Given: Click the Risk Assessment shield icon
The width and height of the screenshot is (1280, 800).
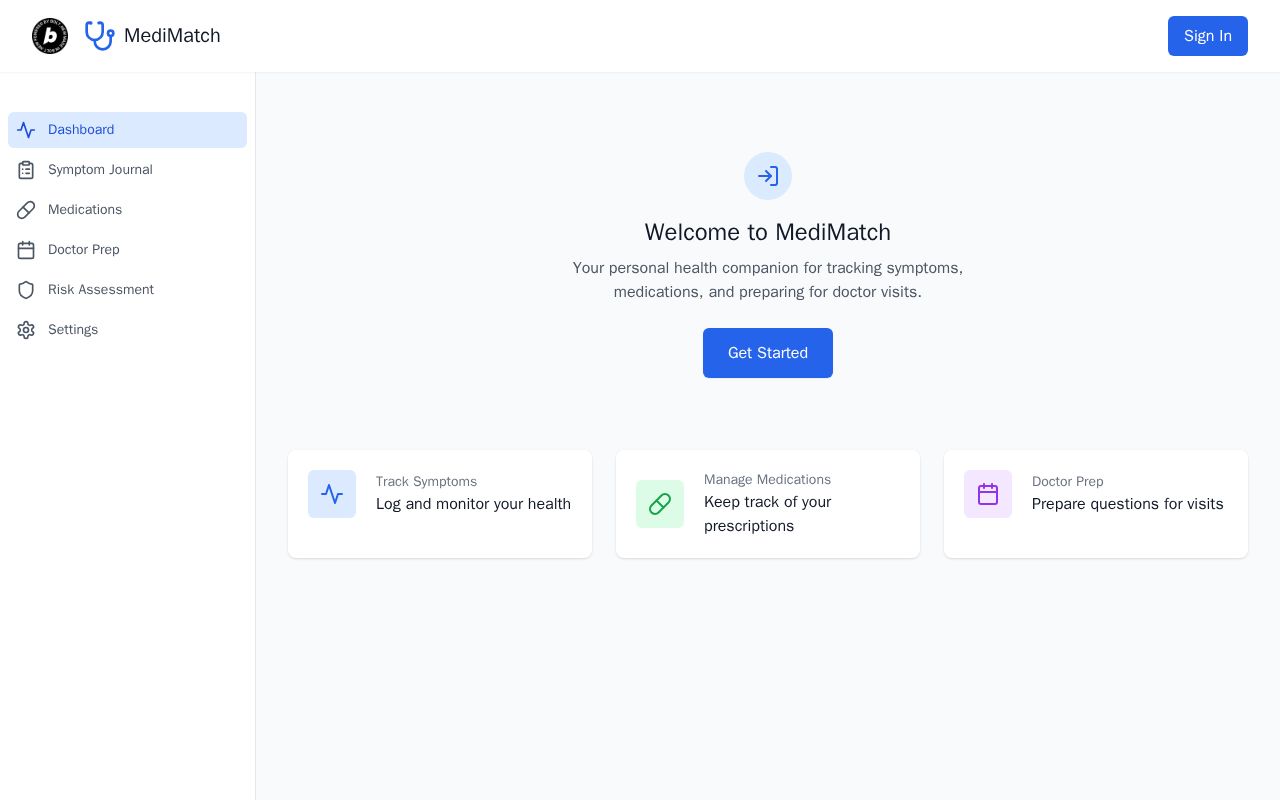Looking at the screenshot, I should (x=26, y=290).
